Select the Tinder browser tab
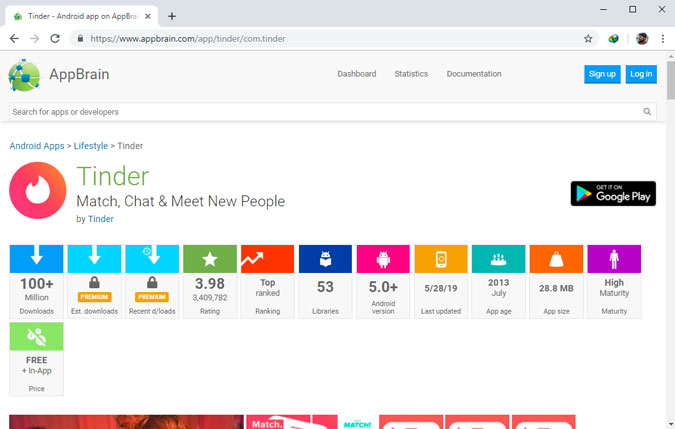Image resolution: width=675 pixels, height=429 pixels. tap(82, 16)
